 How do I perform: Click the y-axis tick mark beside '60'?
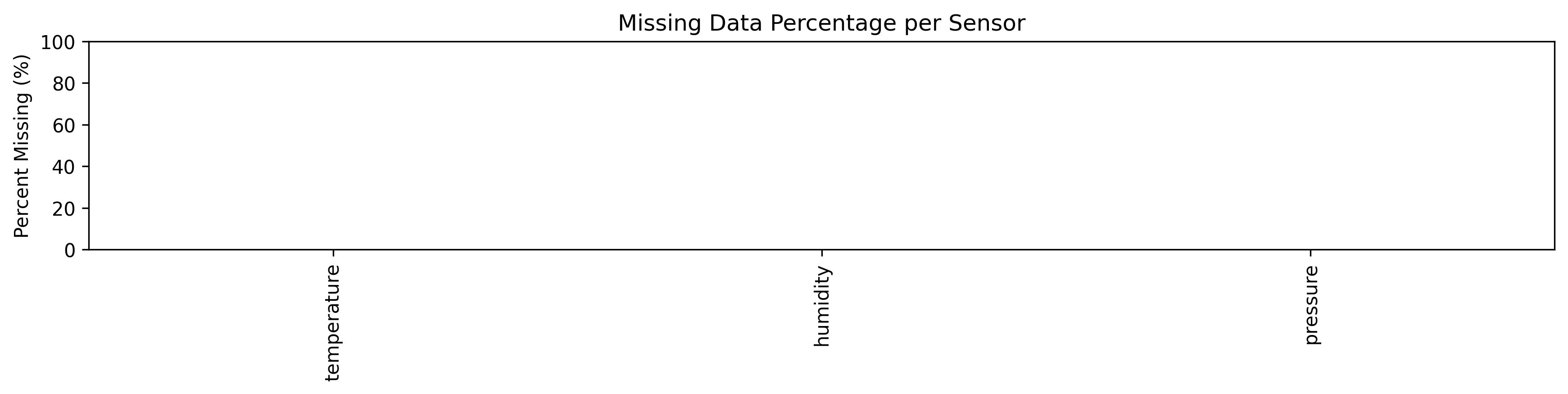(x=85, y=125)
